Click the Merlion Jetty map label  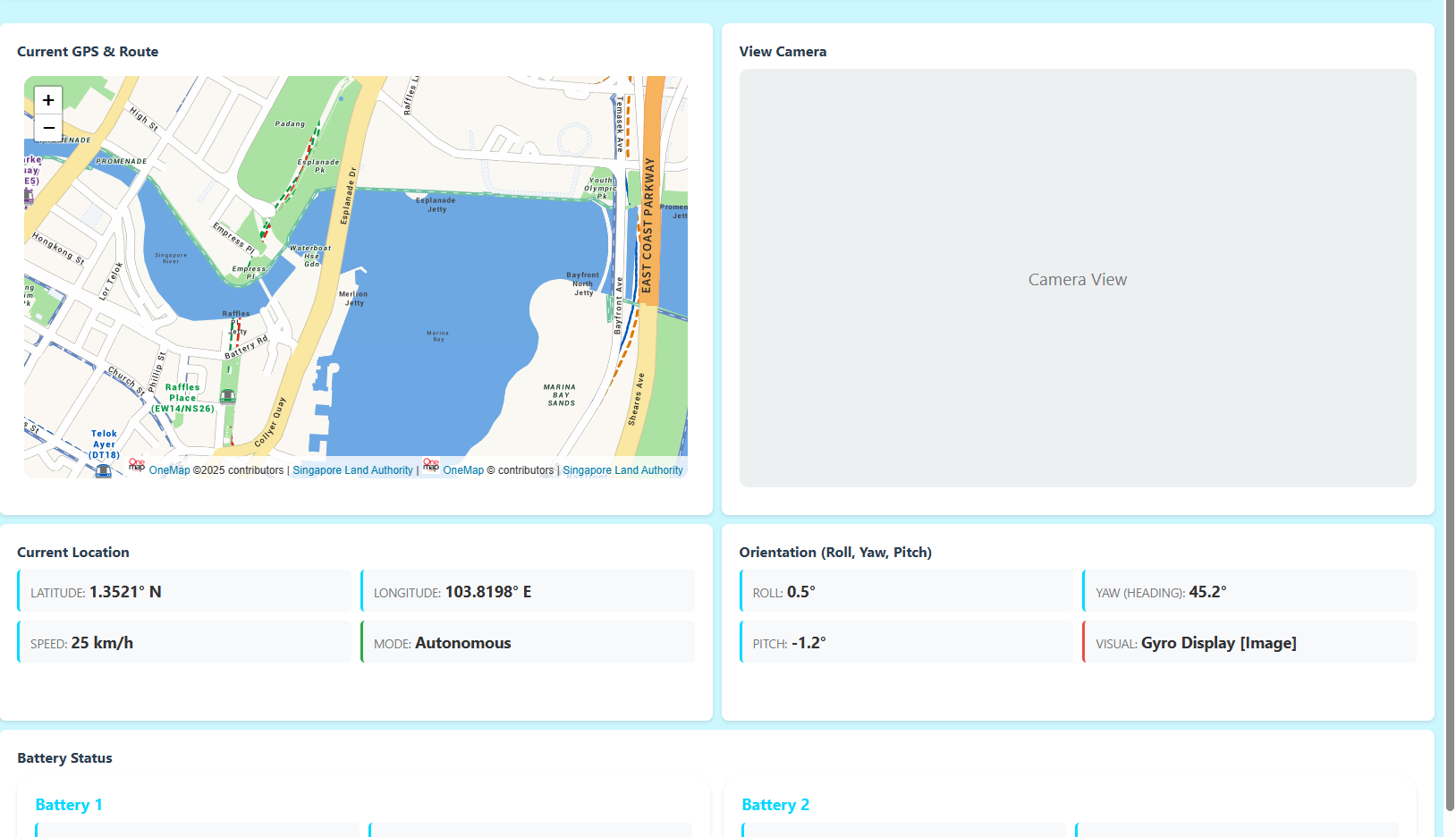[353, 298]
